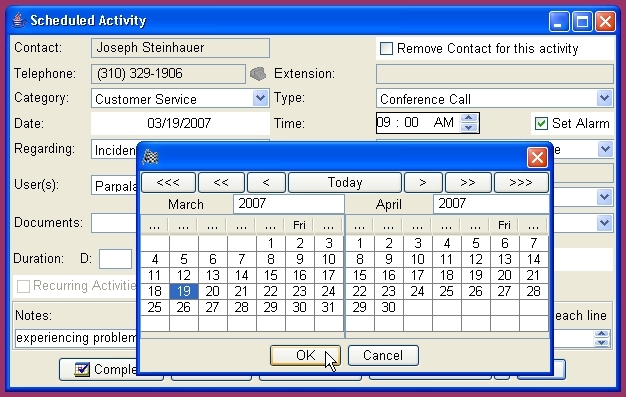Screen dimensions: 626x397
Task: Select April 13 in the calendar
Action: click(505, 259)
